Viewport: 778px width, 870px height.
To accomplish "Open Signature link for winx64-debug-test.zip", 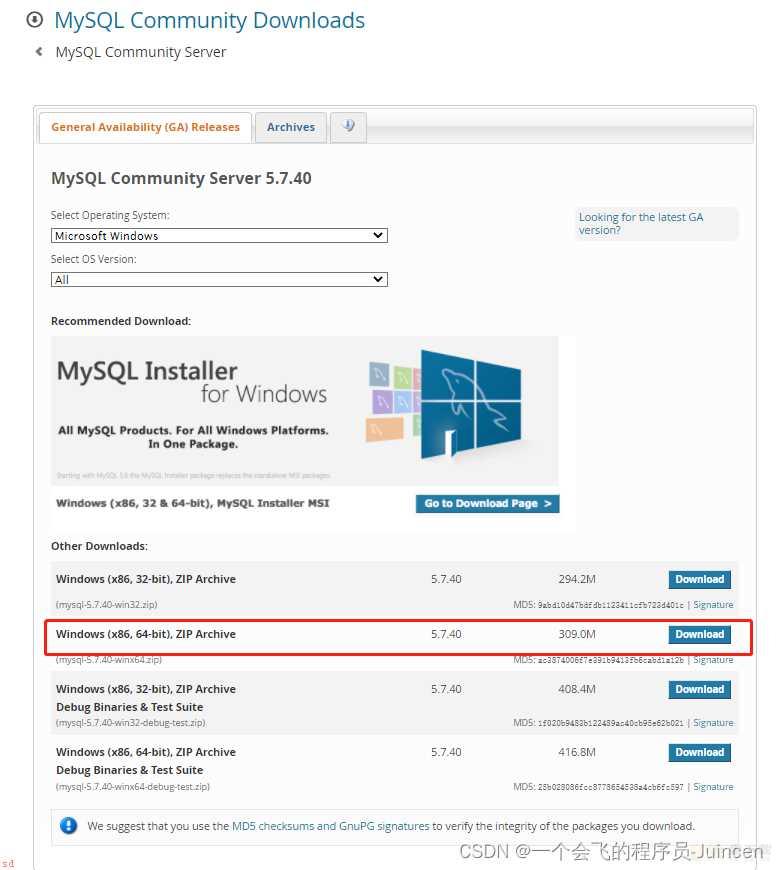I will 713,787.
